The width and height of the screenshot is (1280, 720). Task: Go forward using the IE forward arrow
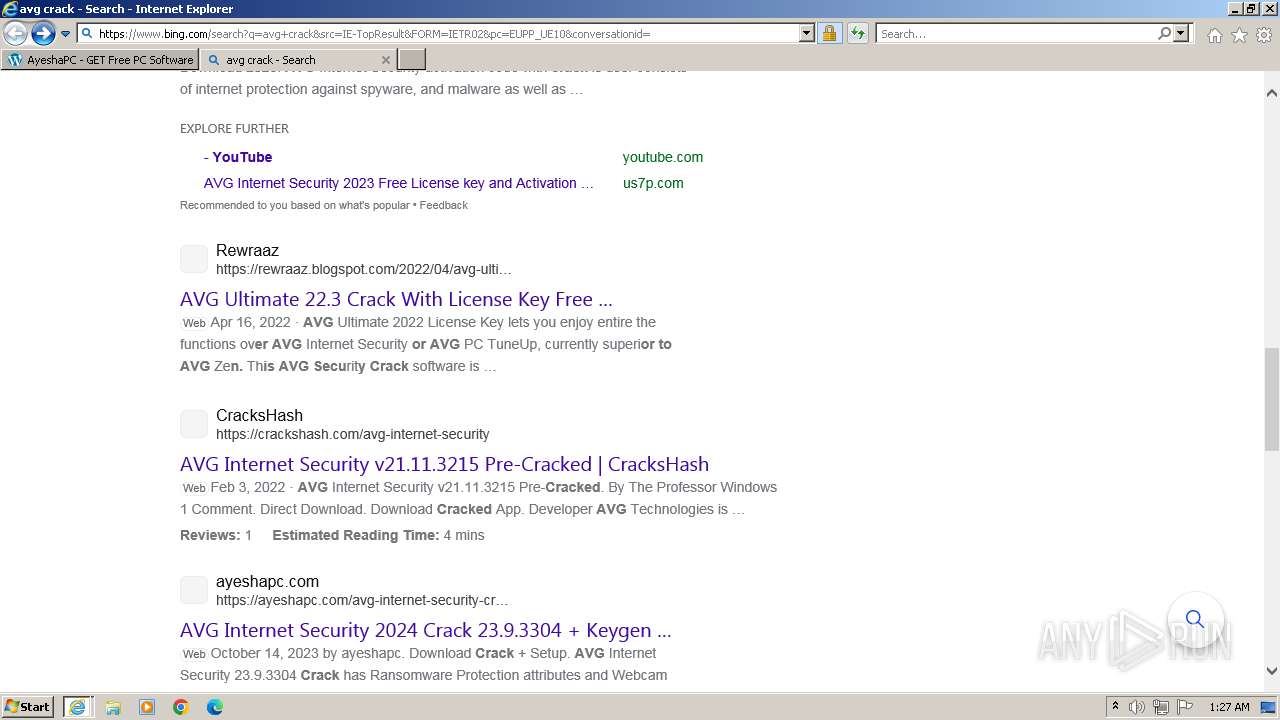42,33
